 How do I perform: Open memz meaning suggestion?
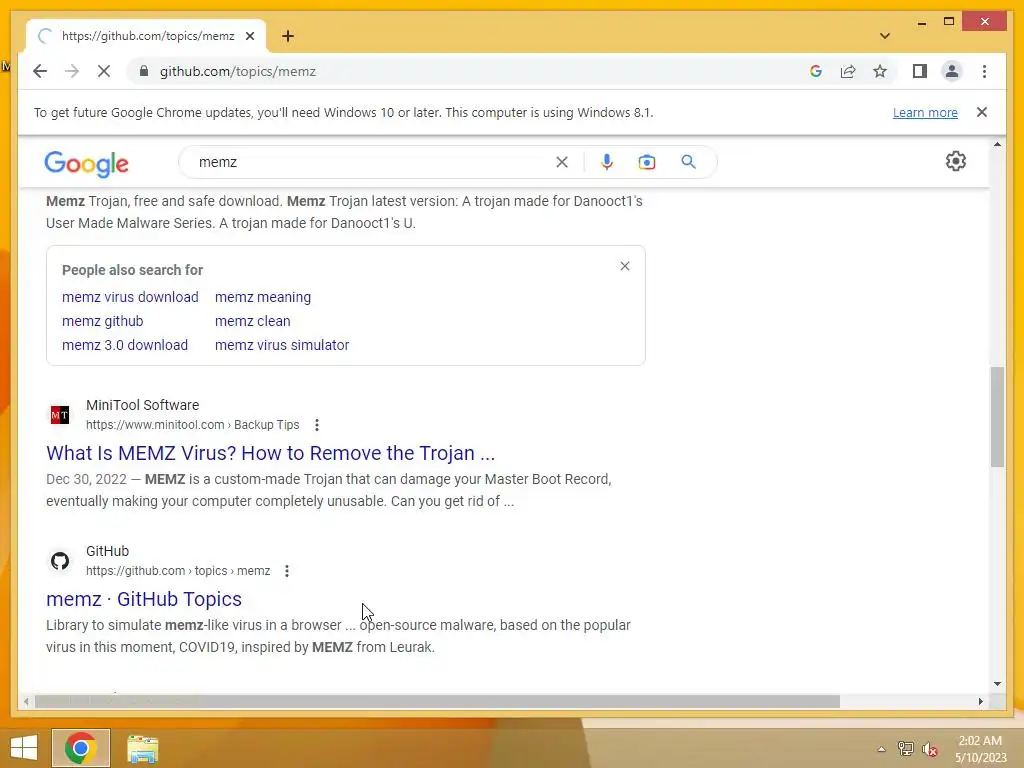point(263,297)
